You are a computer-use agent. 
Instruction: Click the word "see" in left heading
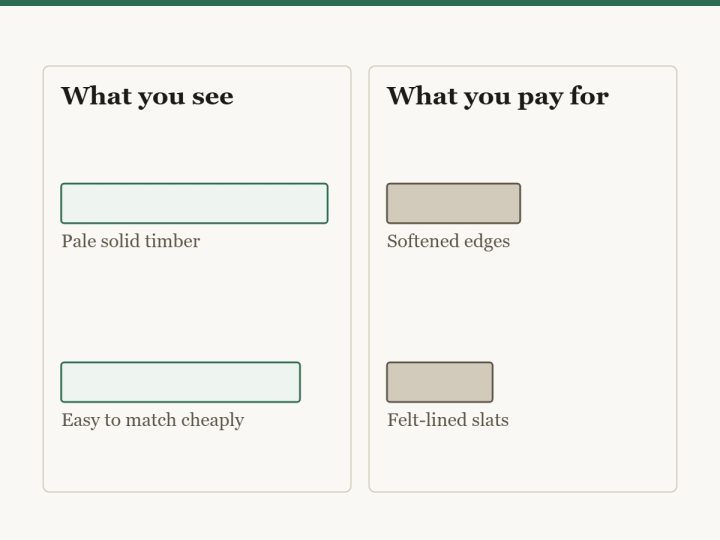tap(213, 97)
